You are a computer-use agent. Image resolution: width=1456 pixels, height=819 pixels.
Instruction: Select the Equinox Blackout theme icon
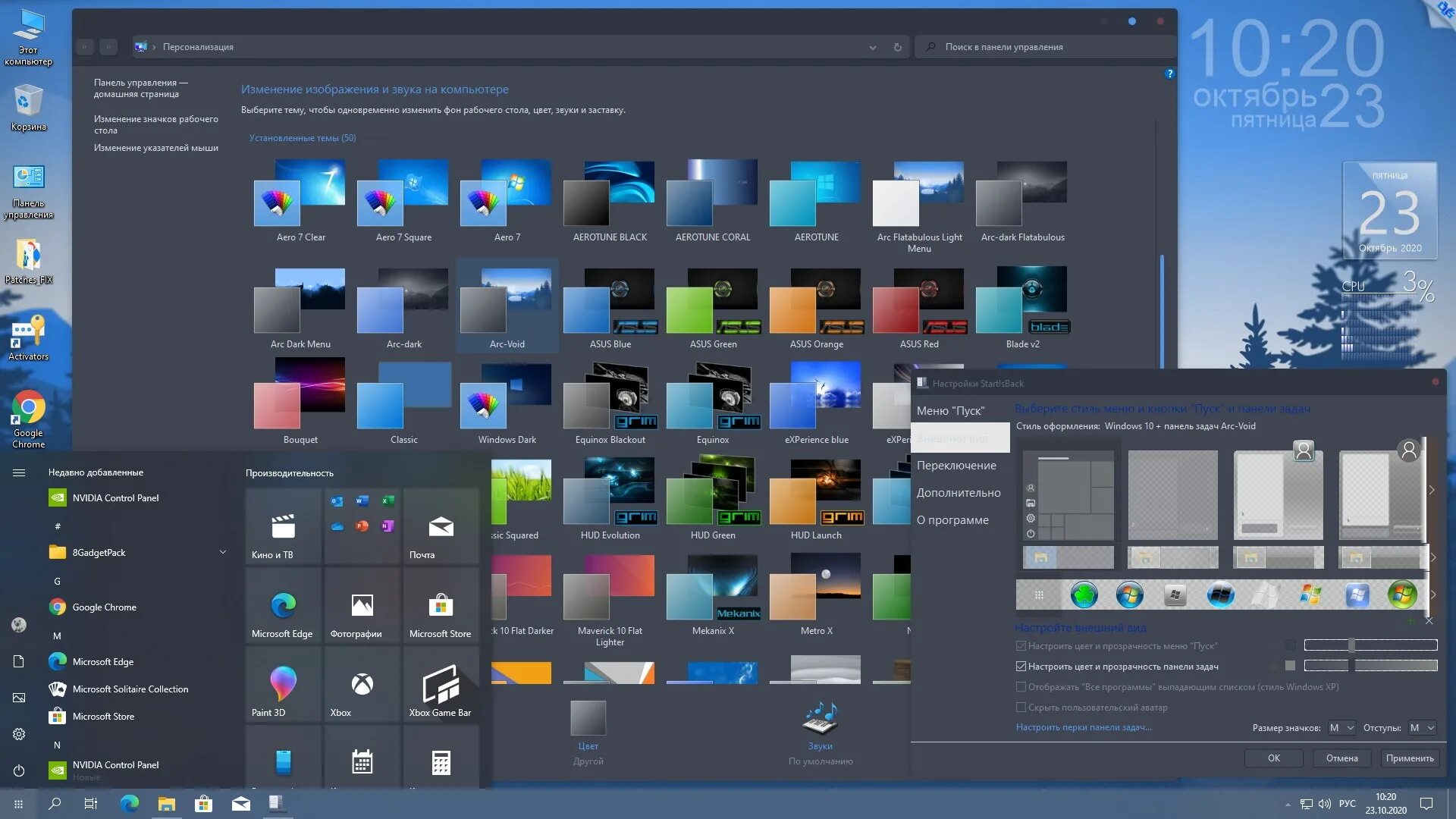click(609, 398)
